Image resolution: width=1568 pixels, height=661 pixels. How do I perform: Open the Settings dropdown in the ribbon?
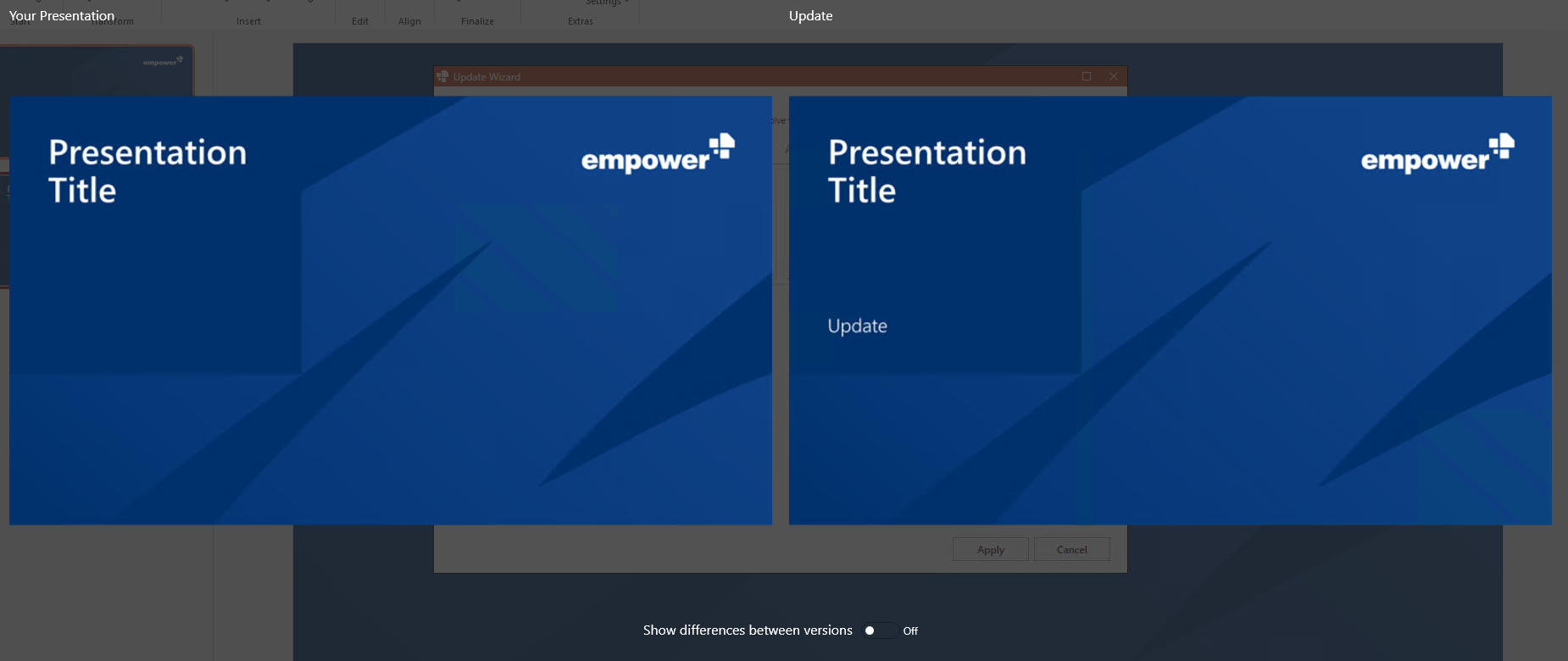coord(607,3)
